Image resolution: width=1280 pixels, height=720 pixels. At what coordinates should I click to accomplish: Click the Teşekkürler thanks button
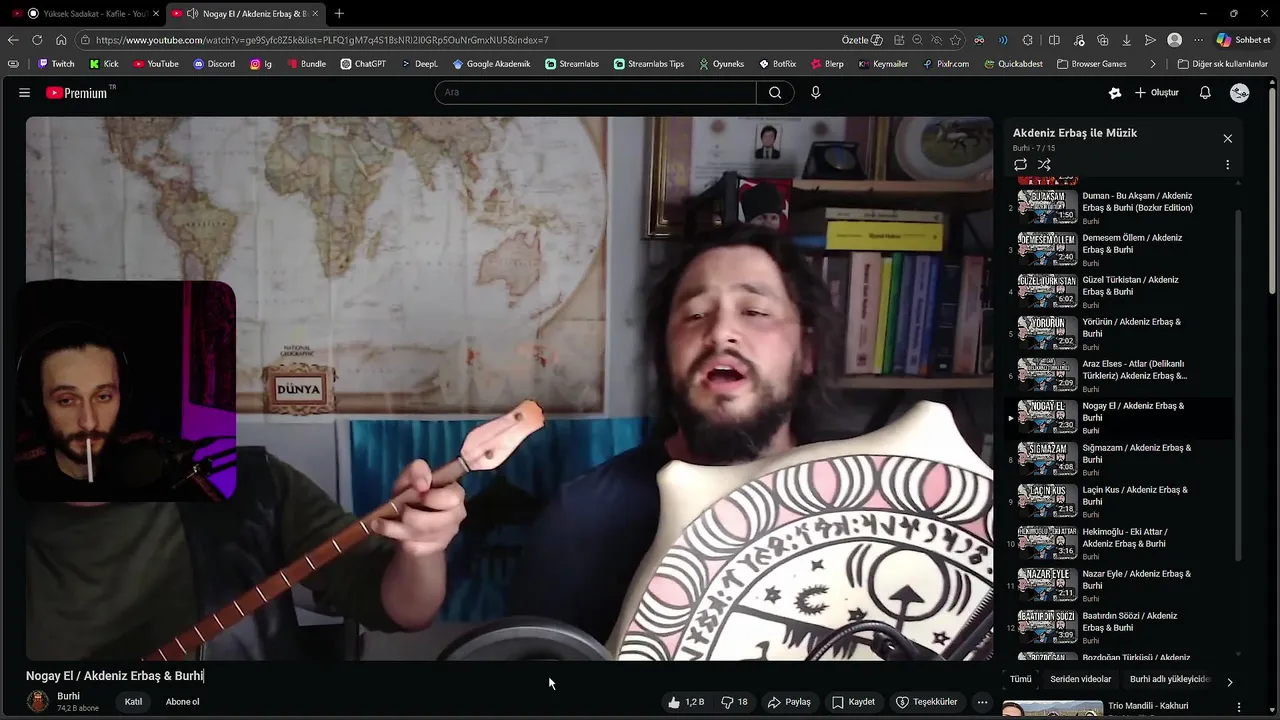(927, 702)
